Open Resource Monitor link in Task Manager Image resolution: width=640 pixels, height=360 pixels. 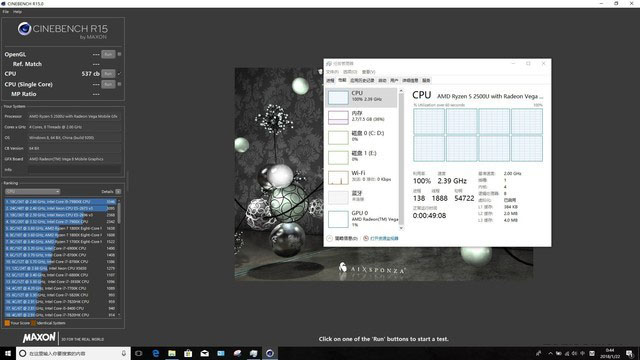pos(384,238)
